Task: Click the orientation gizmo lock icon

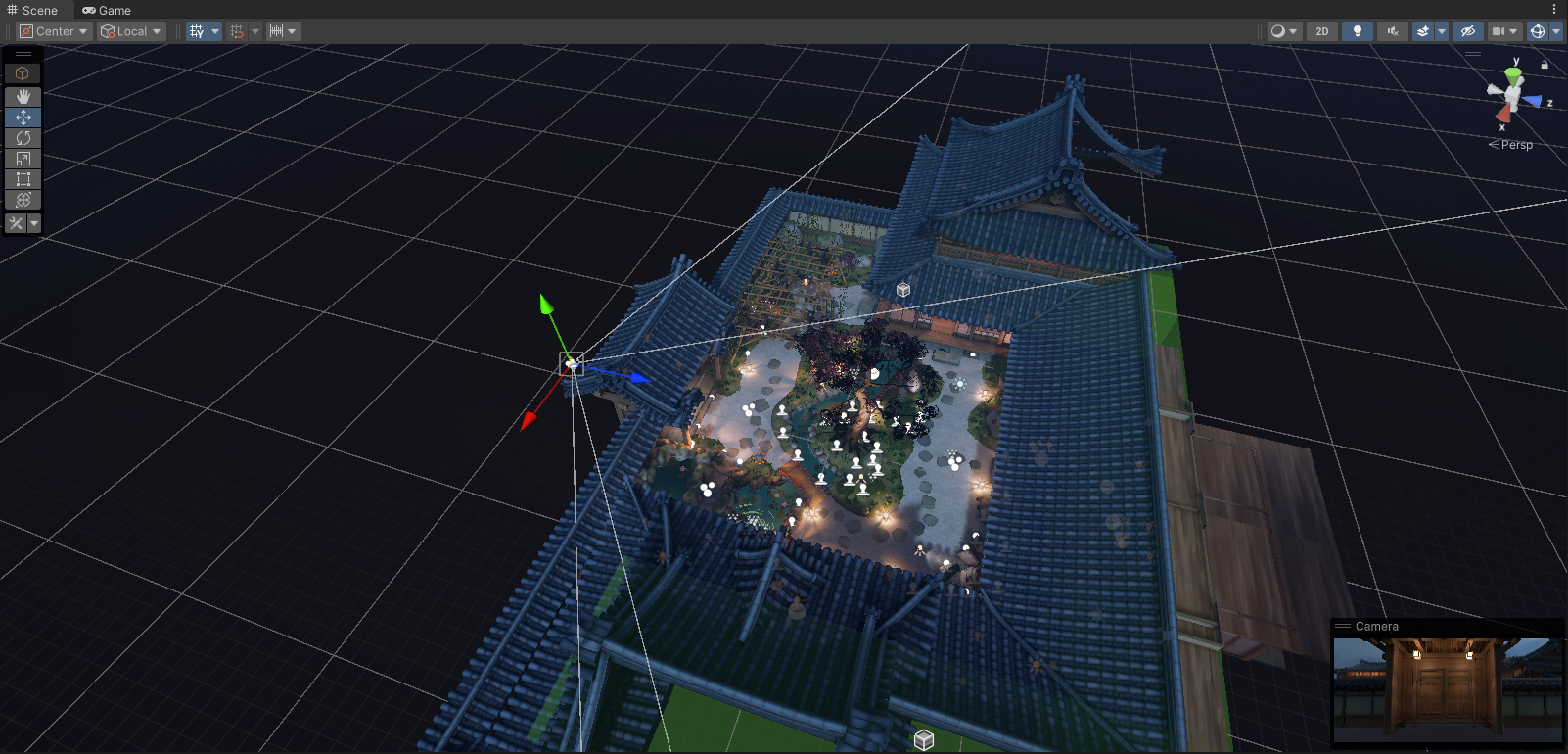Action: (x=1545, y=65)
